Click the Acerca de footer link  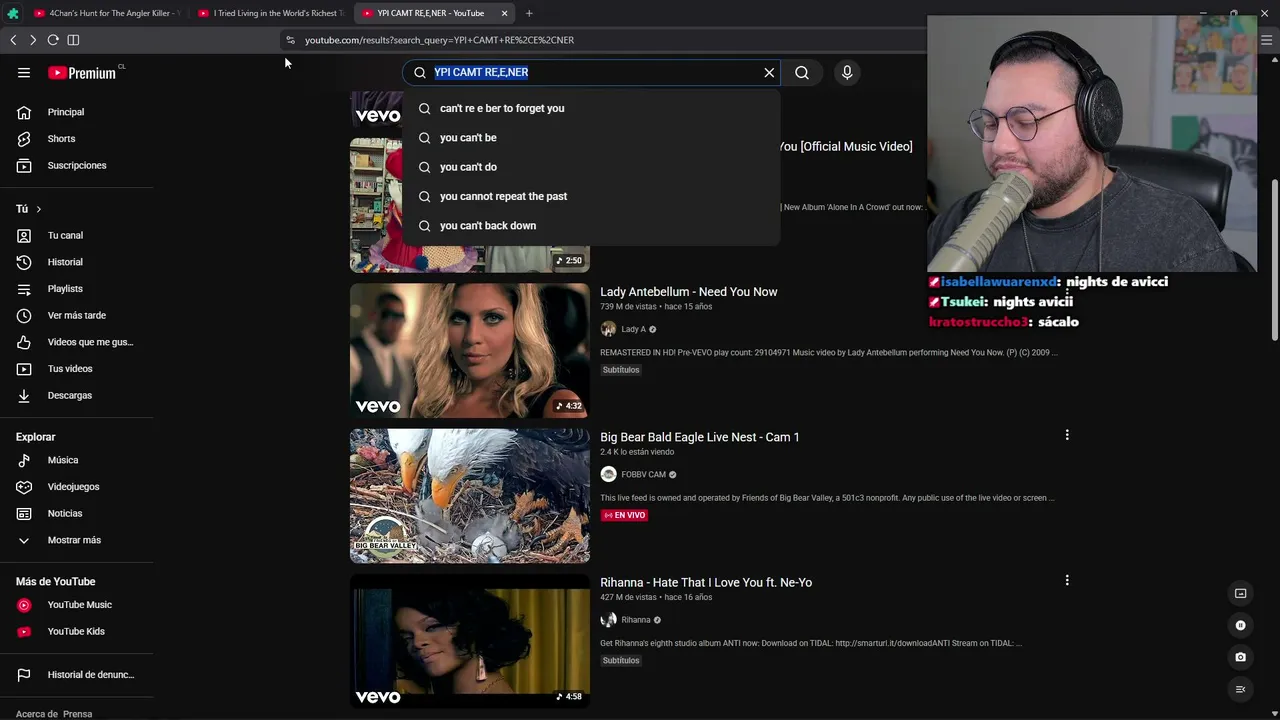(37, 714)
